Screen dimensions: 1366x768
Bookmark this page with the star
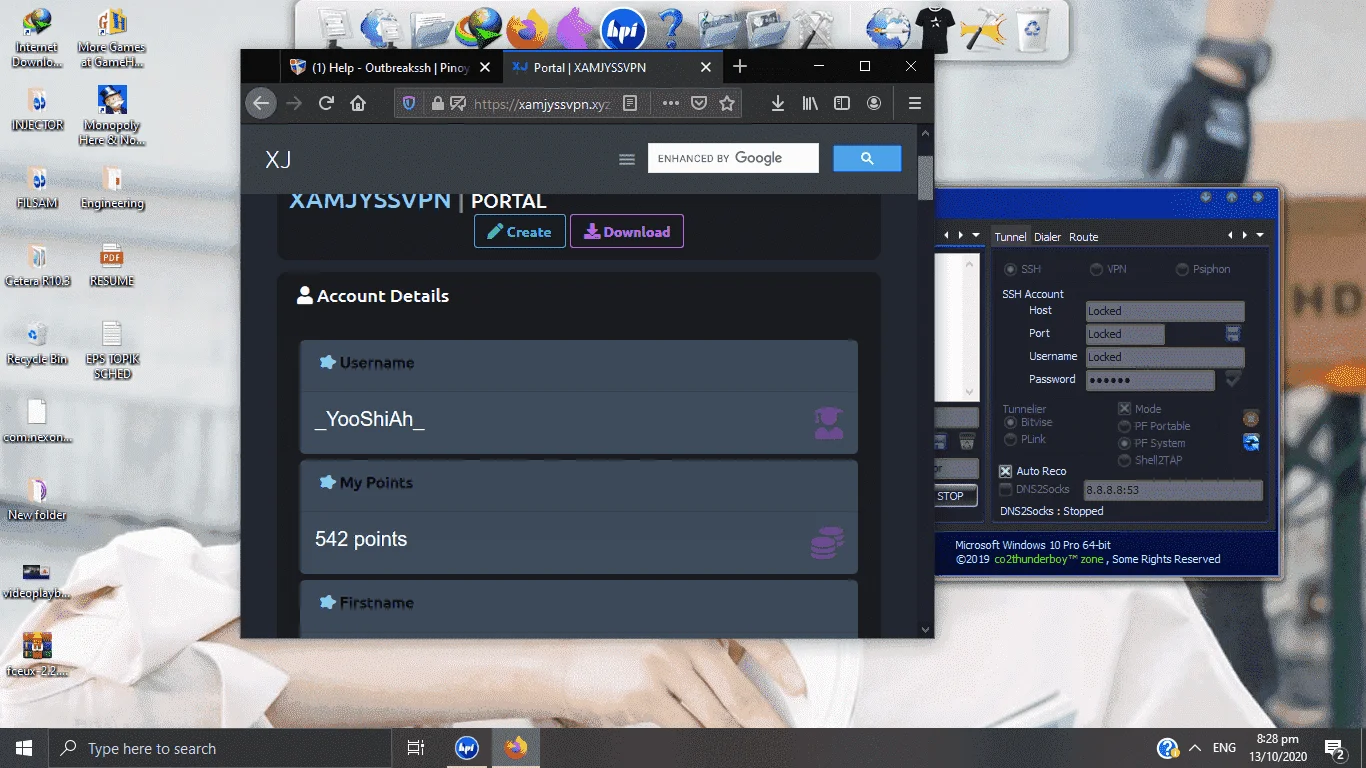[x=727, y=103]
